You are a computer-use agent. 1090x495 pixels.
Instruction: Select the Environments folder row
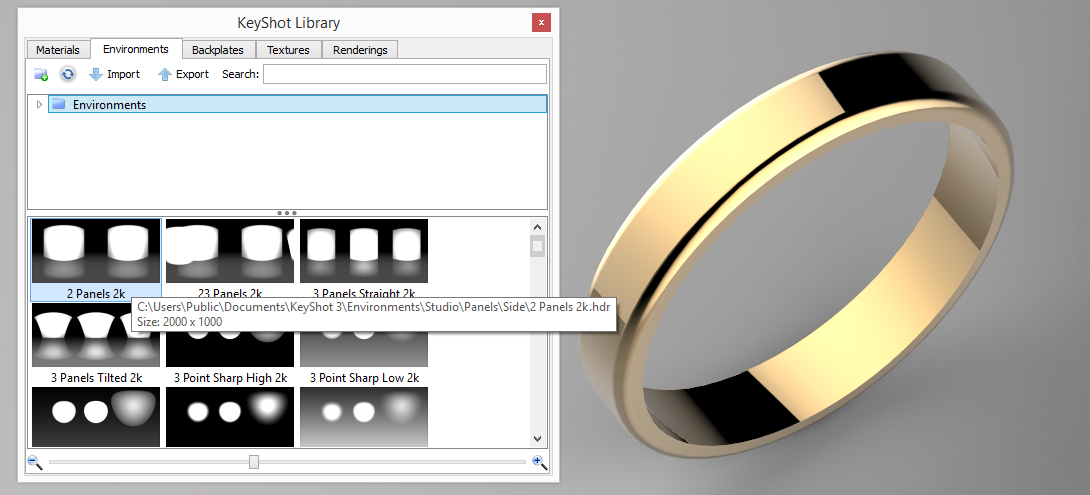[298, 104]
